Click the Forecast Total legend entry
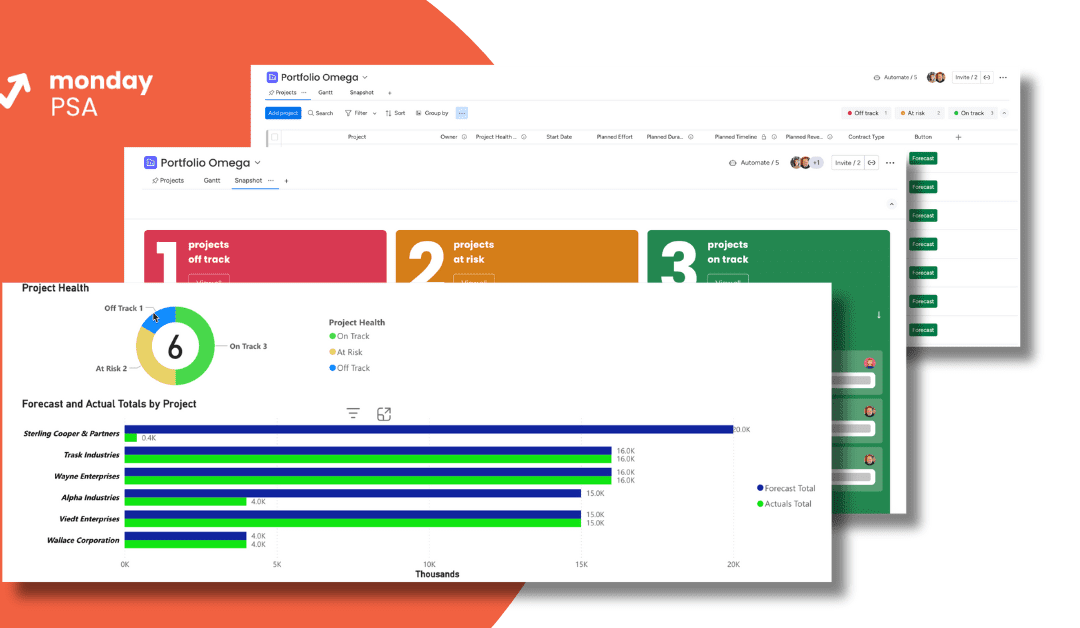 [x=786, y=488]
